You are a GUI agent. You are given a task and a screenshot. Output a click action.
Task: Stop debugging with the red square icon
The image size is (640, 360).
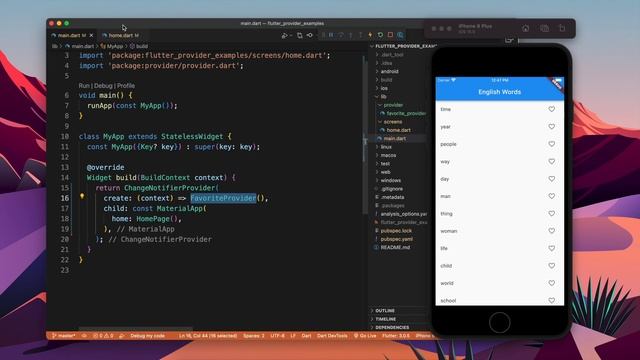(390, 35)
